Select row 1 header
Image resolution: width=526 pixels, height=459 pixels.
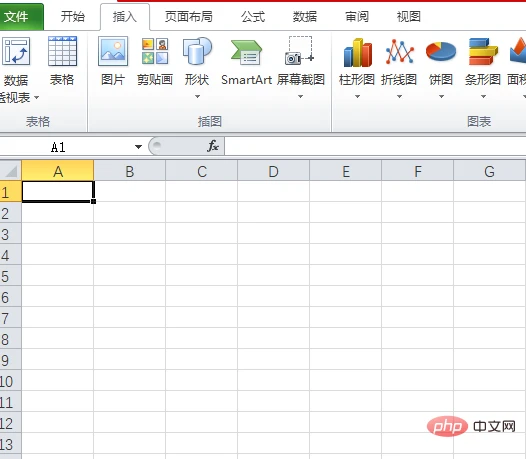point(10,192)
